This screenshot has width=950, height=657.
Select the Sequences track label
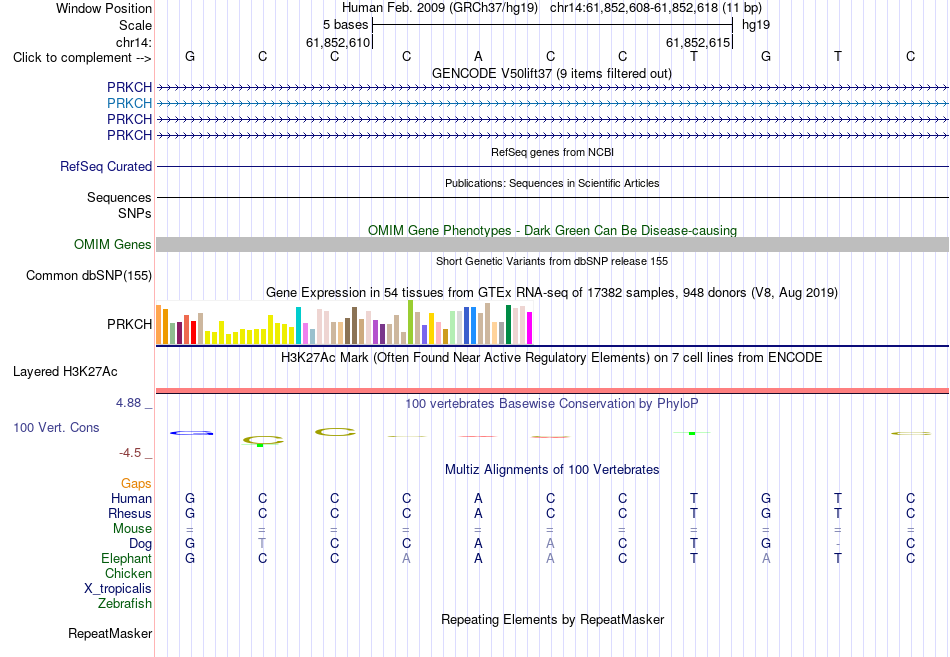(119, 198)
